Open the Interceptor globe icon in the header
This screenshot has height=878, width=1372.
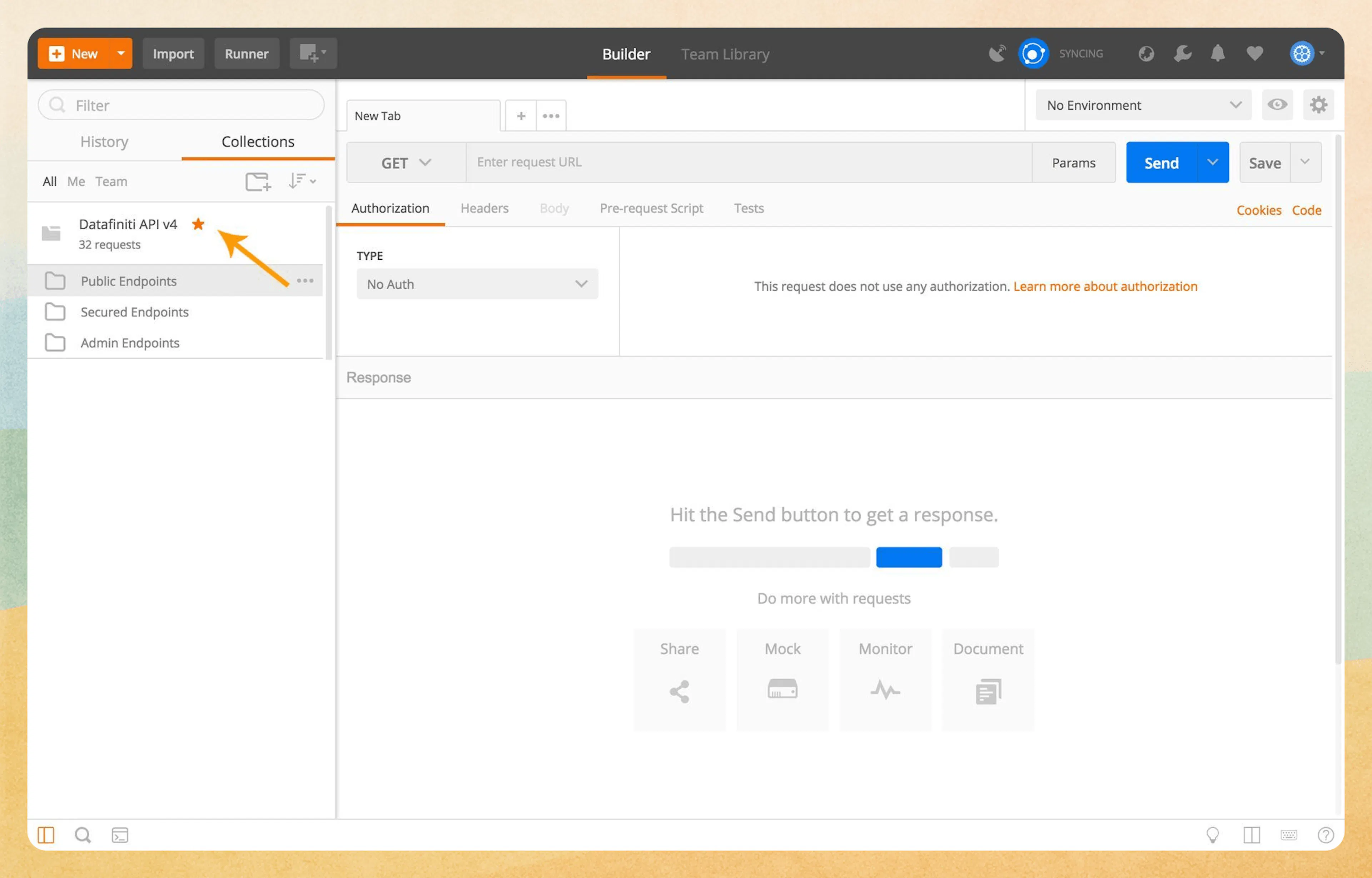[1146, 53]
